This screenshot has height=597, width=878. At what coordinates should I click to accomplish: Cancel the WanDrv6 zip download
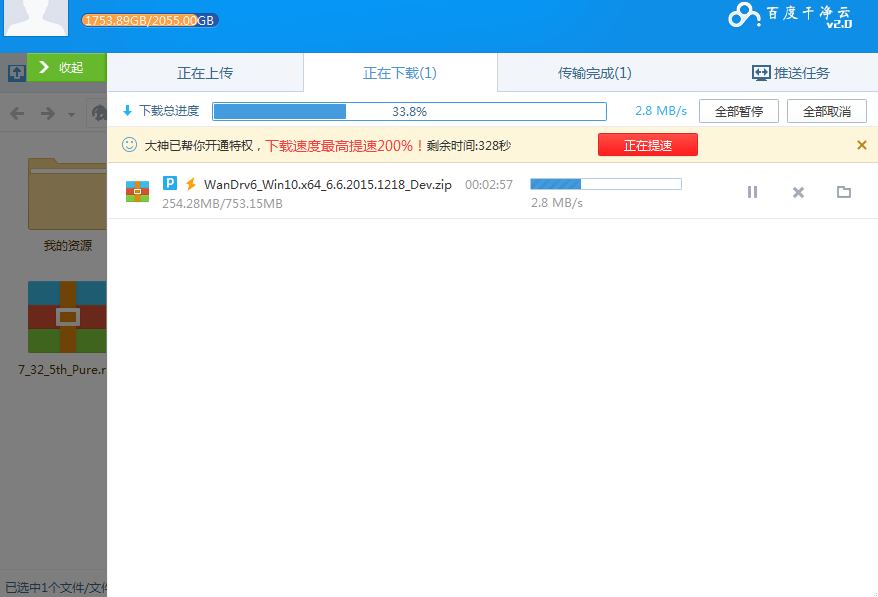[798, 193]
